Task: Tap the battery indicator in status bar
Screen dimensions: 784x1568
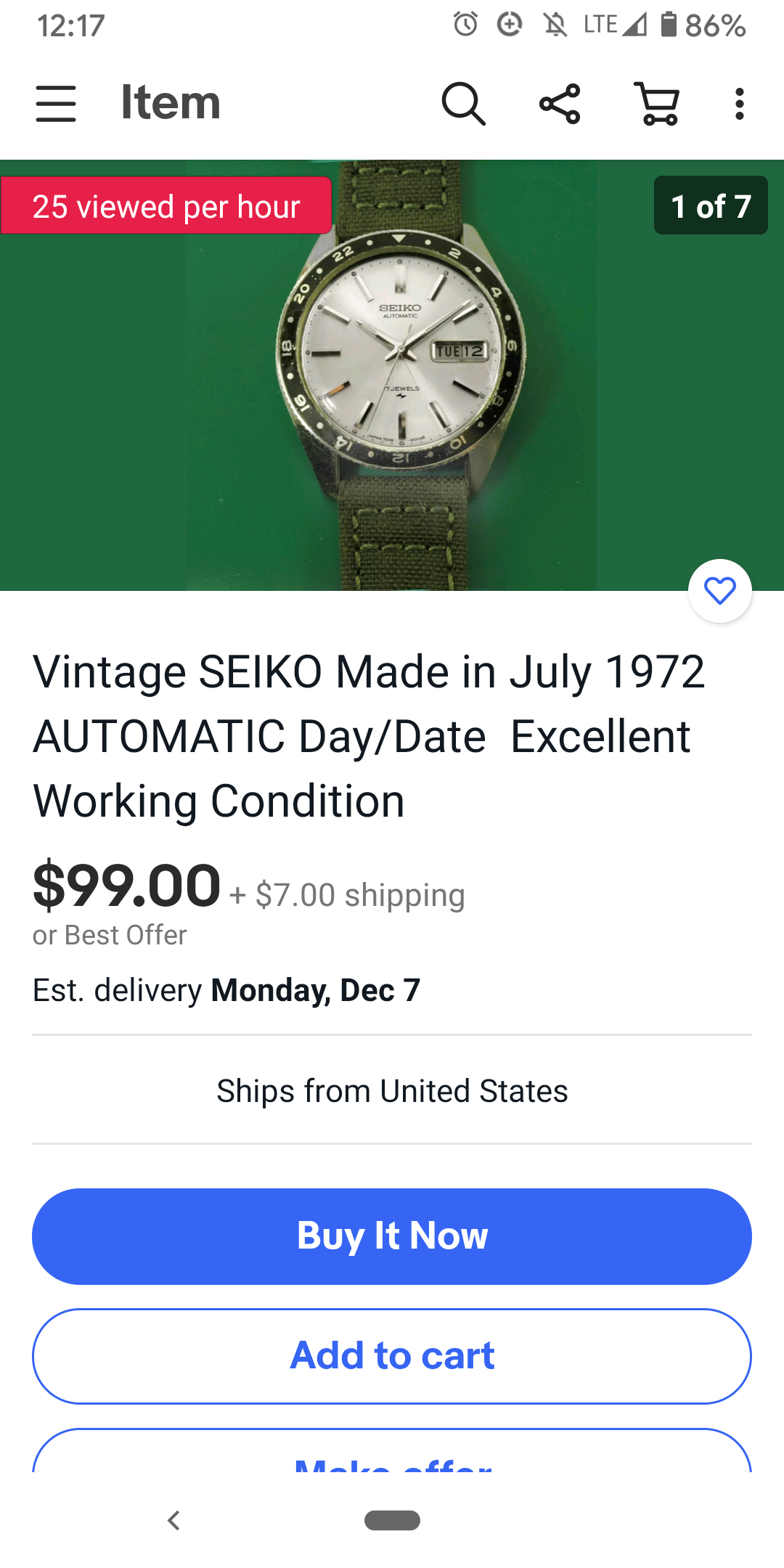Action: tap(669, 25)
